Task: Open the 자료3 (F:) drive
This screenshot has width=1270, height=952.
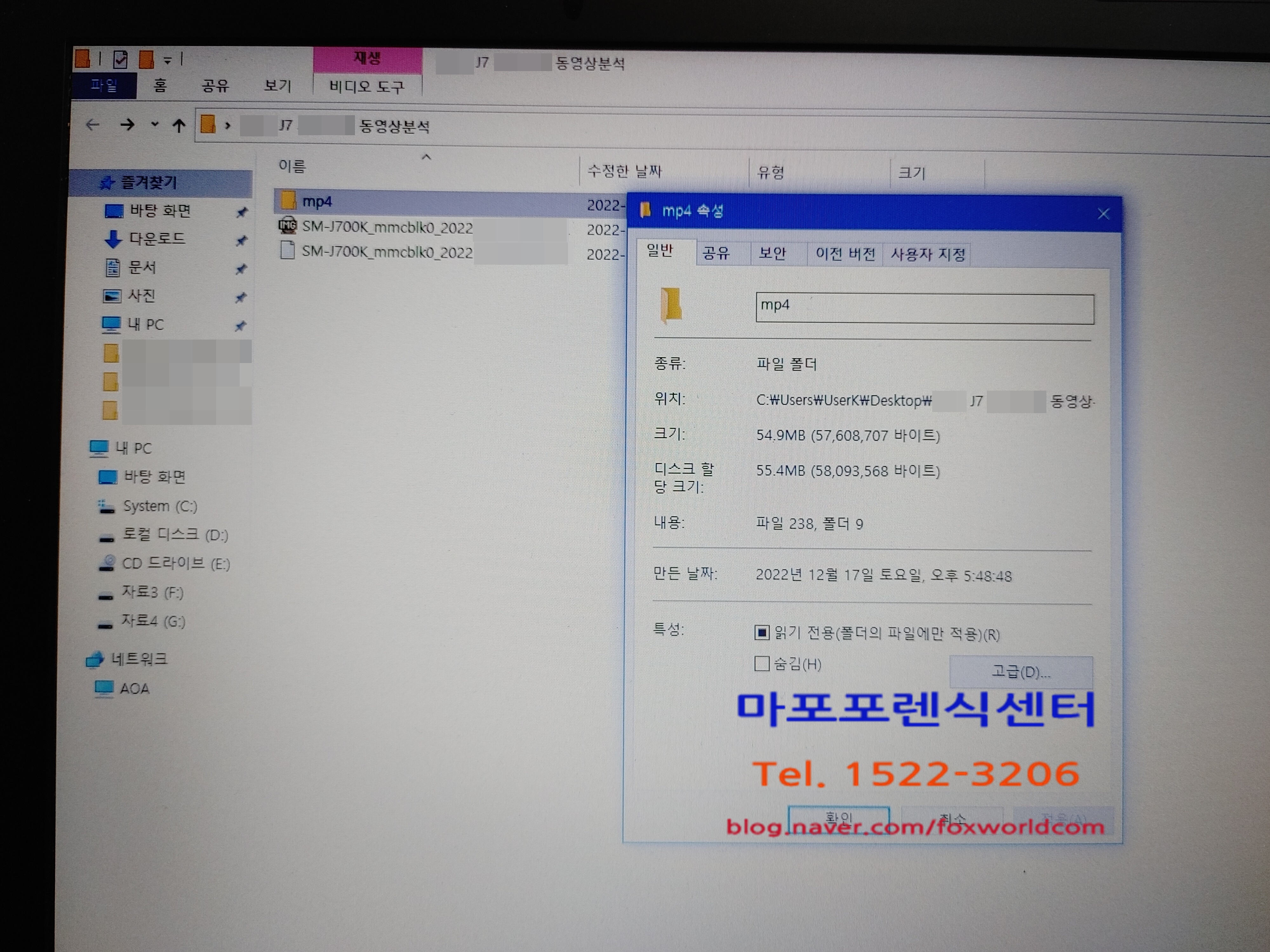Action: click(152, 592)
